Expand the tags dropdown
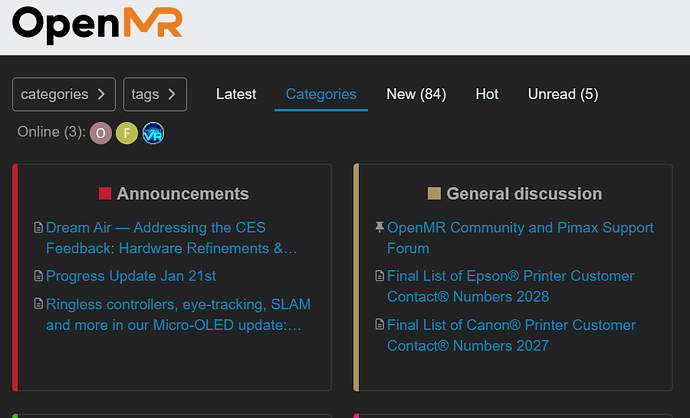This screenshot has height=418, width=690. tap(155, 94)
